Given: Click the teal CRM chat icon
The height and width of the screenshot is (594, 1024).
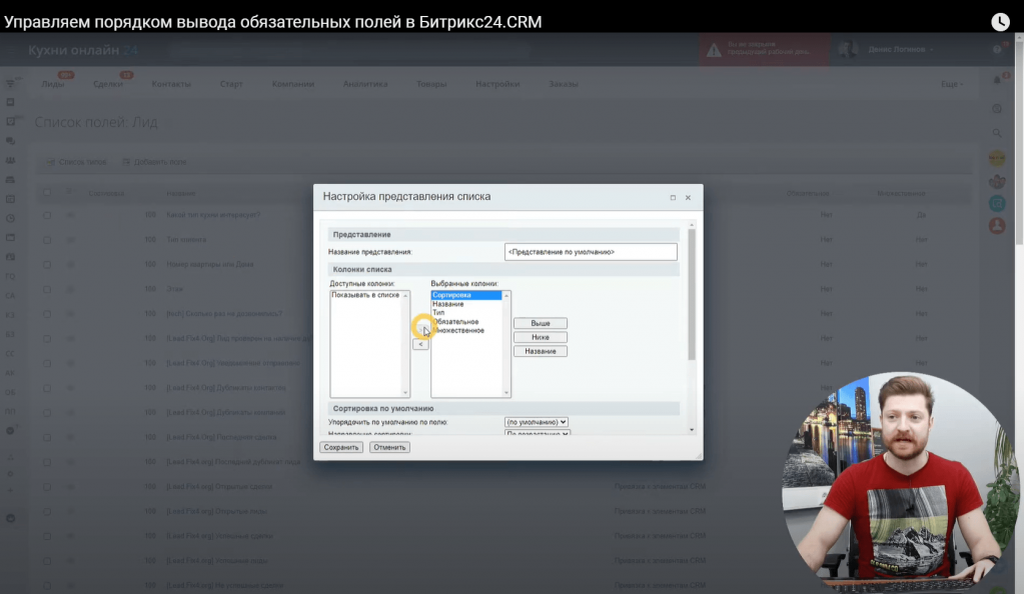Looking at the screenshot, I should (x=997, y=204).
